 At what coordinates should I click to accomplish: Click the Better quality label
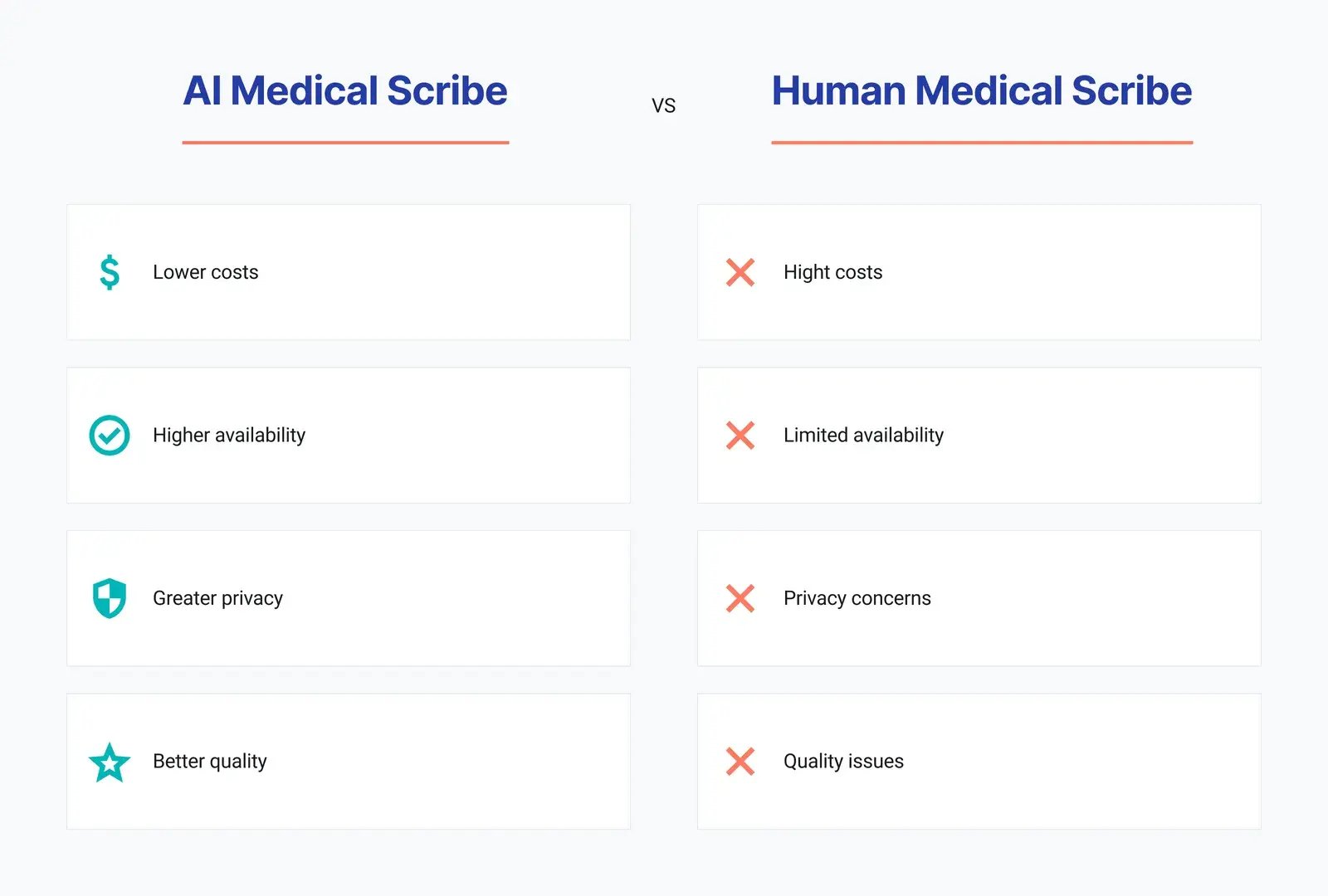210,762
